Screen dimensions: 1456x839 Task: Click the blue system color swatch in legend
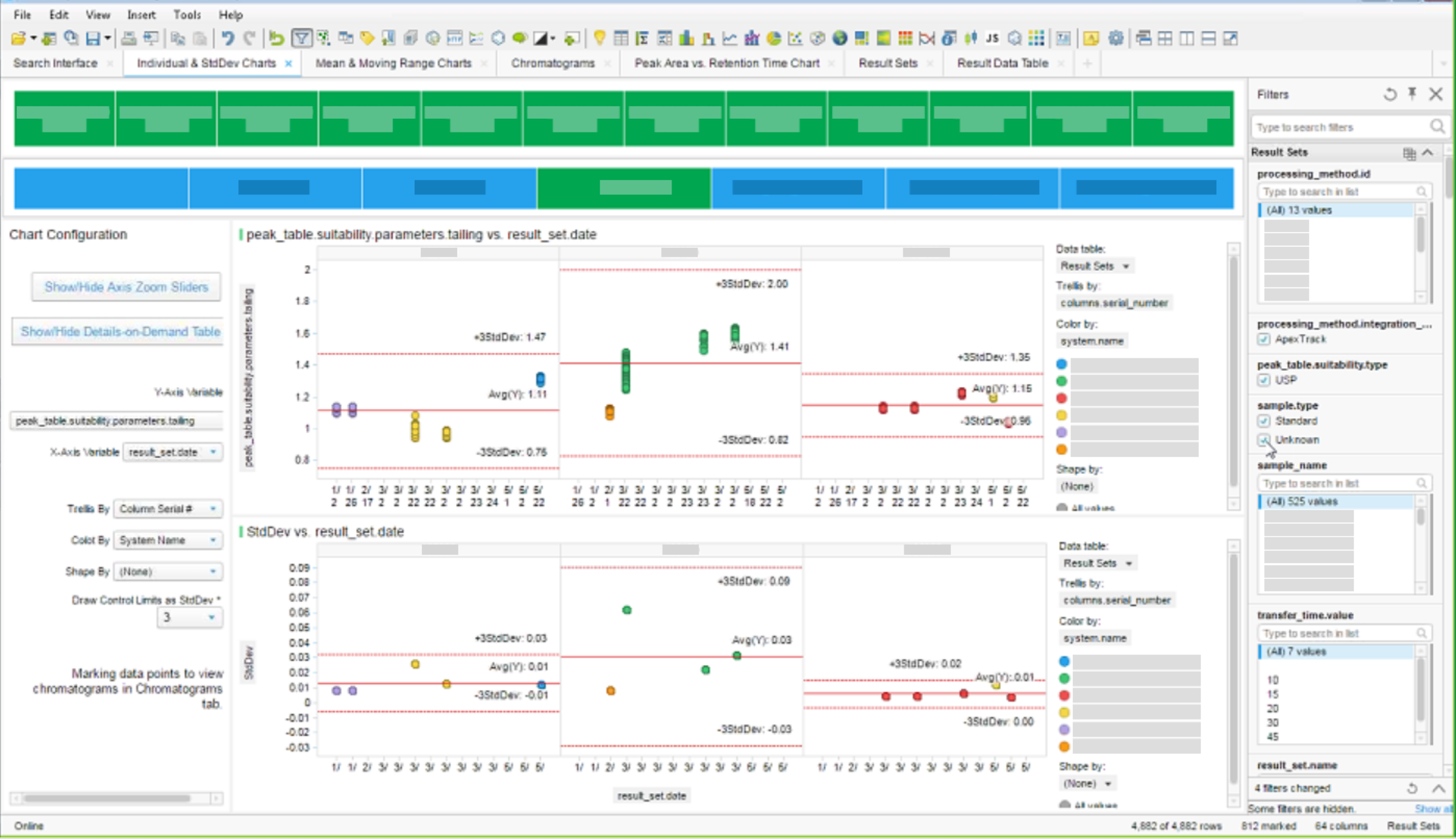(x=1062, y=364)
